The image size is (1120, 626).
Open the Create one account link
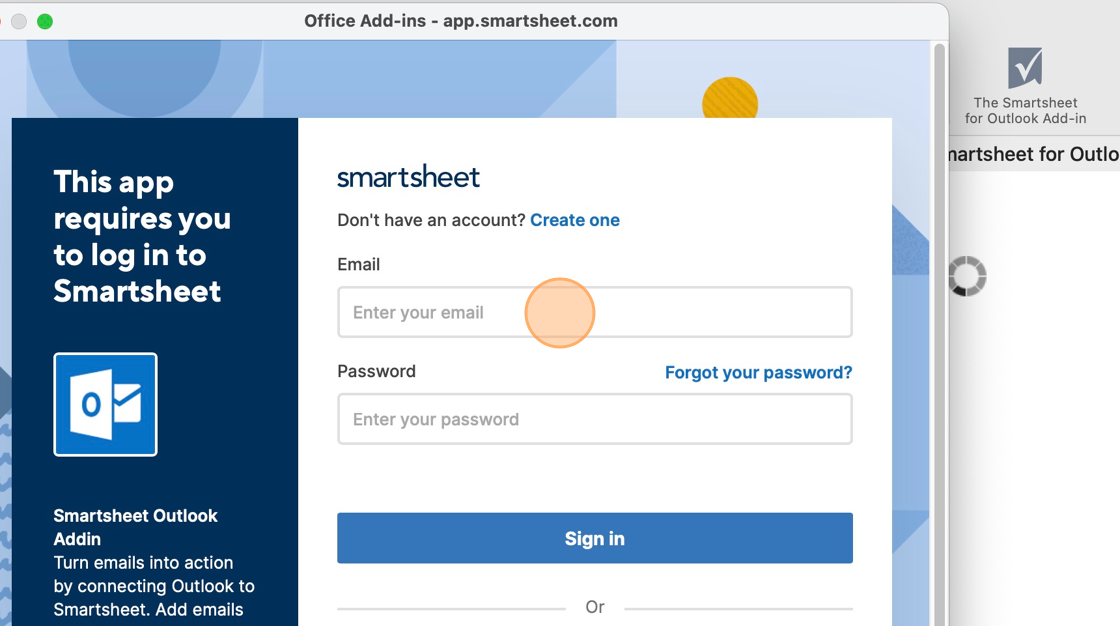(575, 220)
